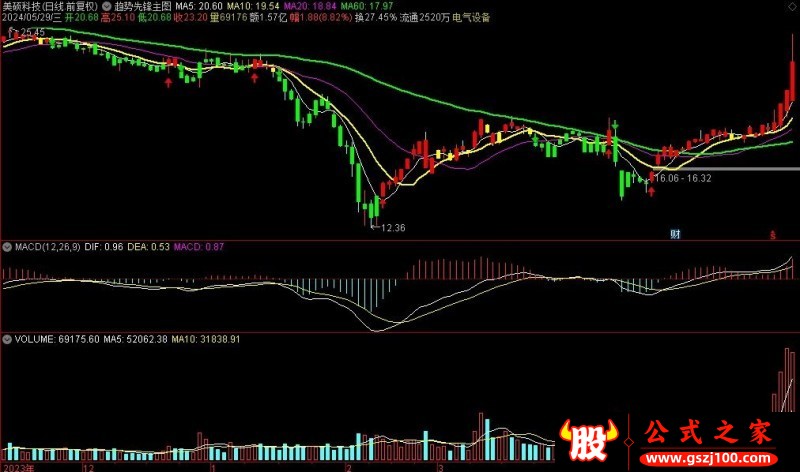This screenshot has height=472, width=800.
Task: Click the 财 financial marker on chart
Action: [x=675, y=234]
